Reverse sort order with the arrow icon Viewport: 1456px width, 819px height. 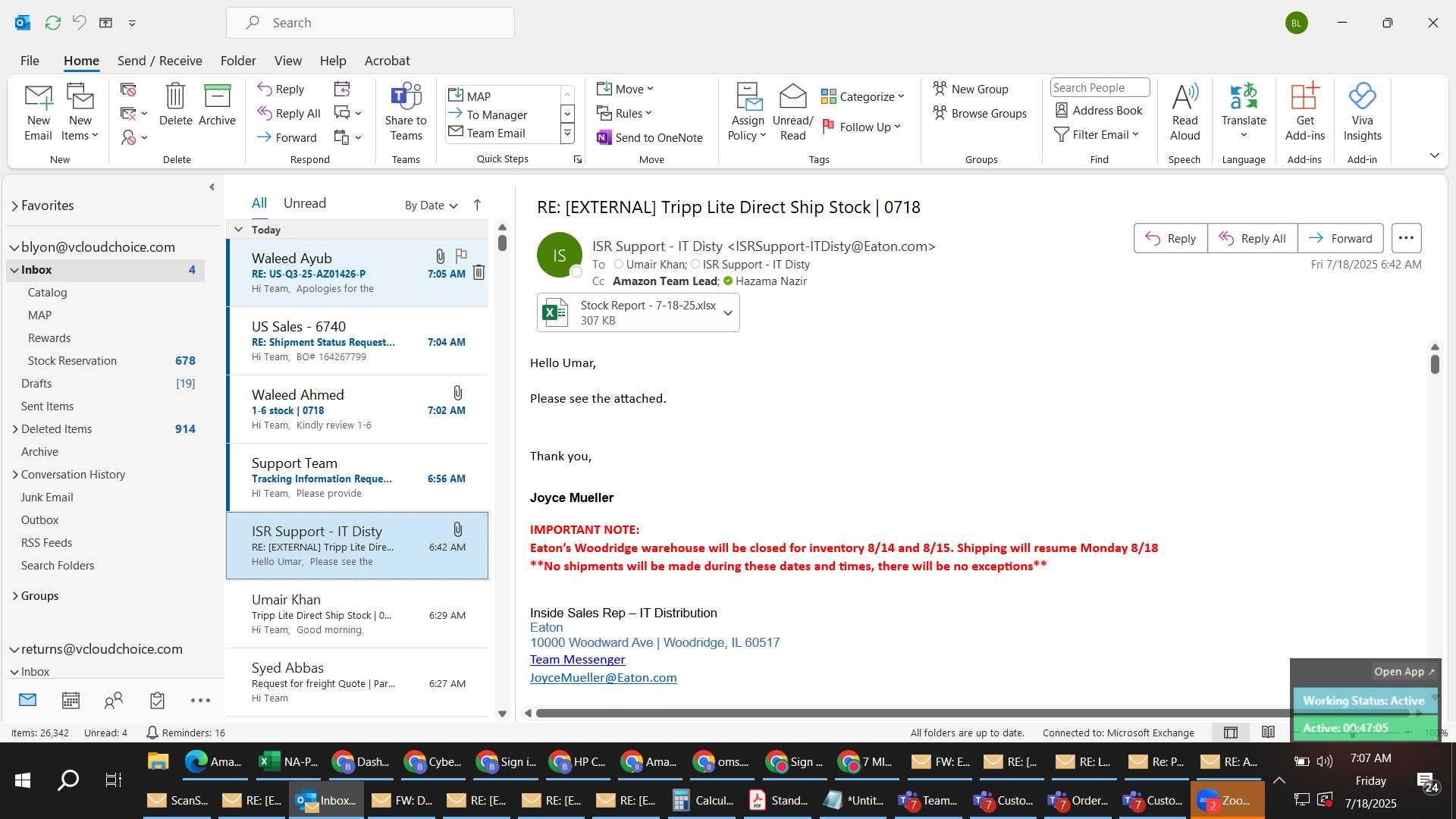click(x=477, y=205)
